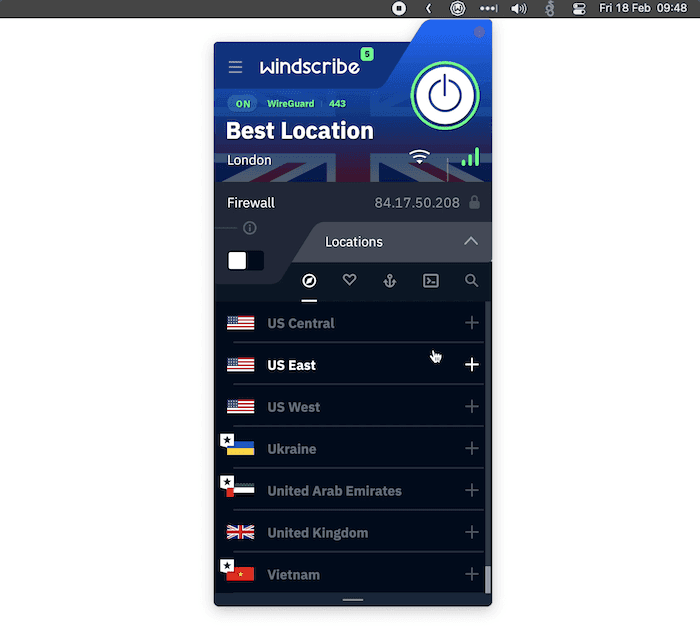The height and width of the screenshot is (630, 700).
Task: Click the stop recording menu bar icon
Action: tap(399, 8)
